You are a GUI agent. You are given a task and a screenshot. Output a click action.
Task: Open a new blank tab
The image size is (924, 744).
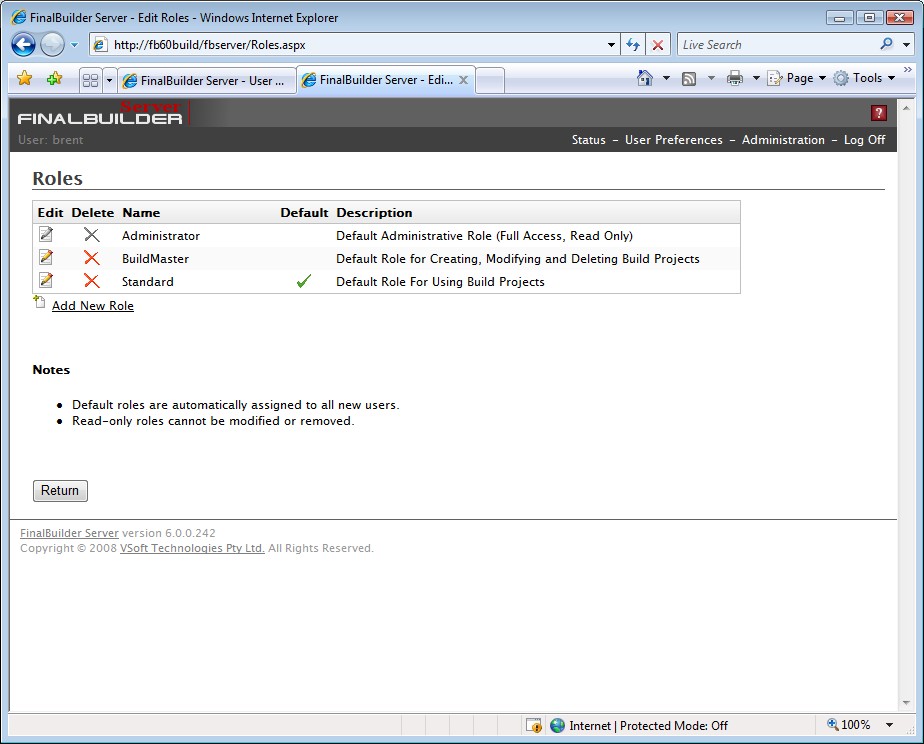pos(490,81)
